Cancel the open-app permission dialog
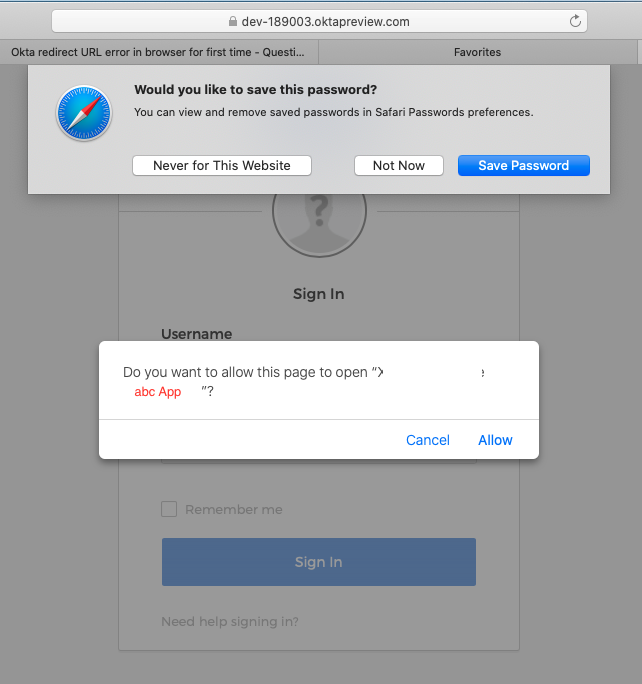Image resolution: width=642 pixels, height=684 pixels. tap(428, 440)
